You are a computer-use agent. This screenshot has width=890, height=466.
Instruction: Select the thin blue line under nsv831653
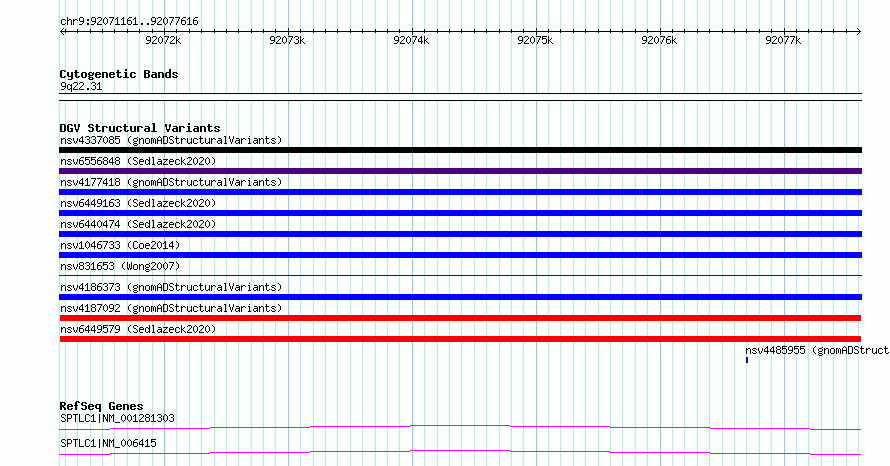[460, 276]
